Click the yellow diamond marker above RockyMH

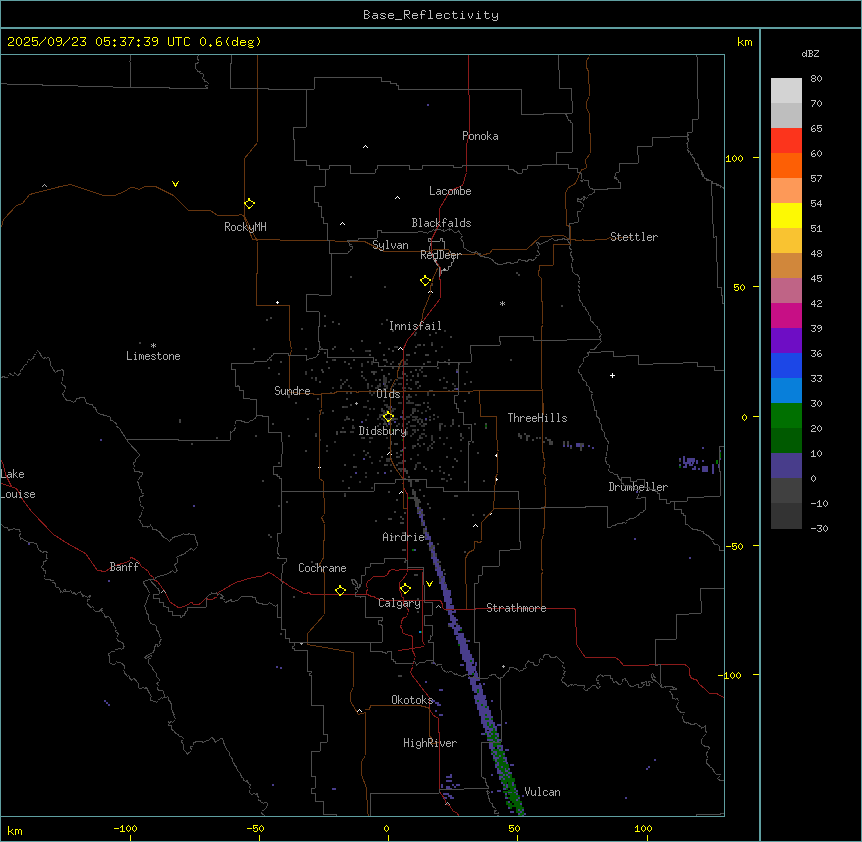(x=249, y=203)
